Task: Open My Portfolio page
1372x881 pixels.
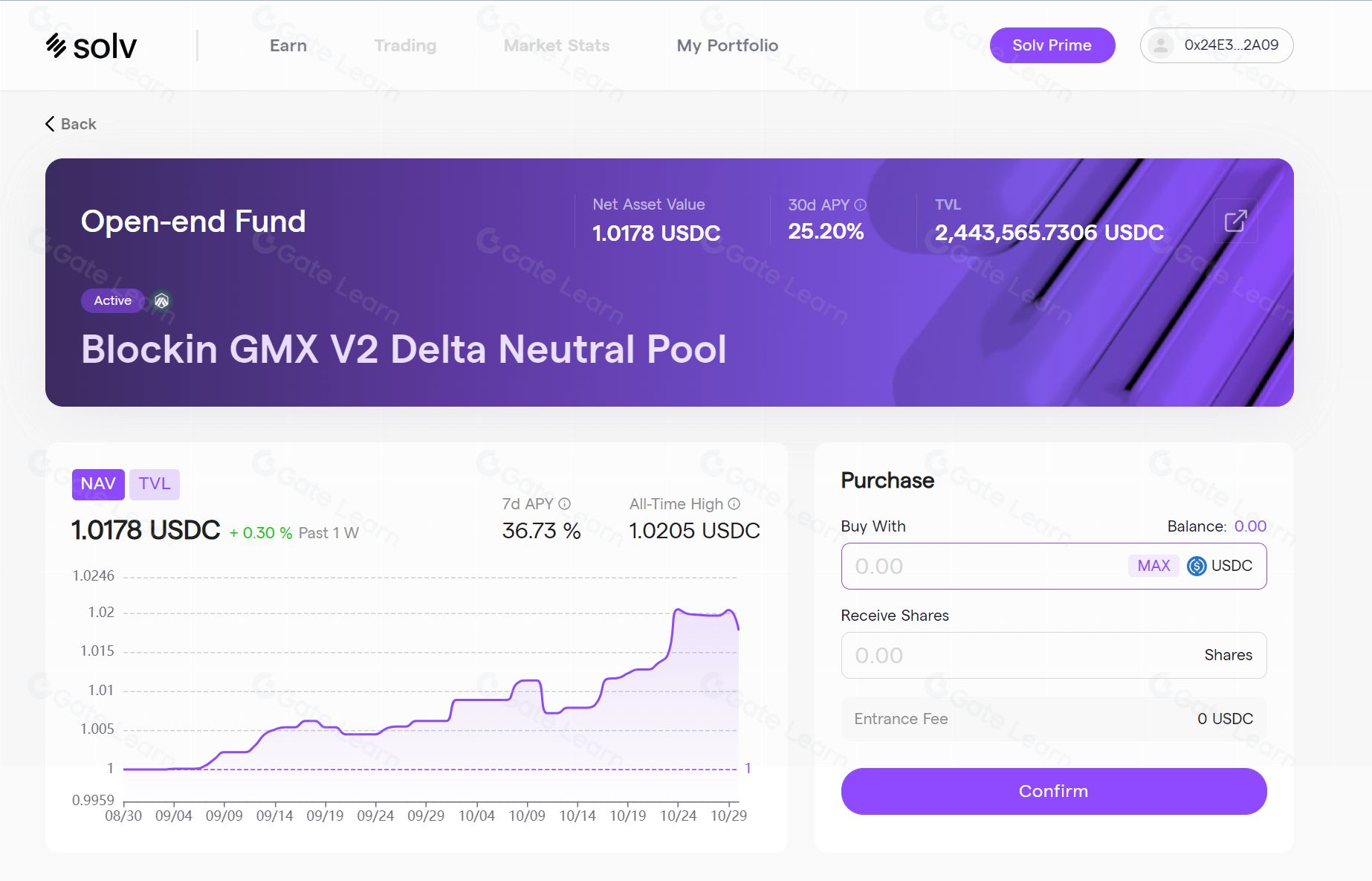Action: 727,45
